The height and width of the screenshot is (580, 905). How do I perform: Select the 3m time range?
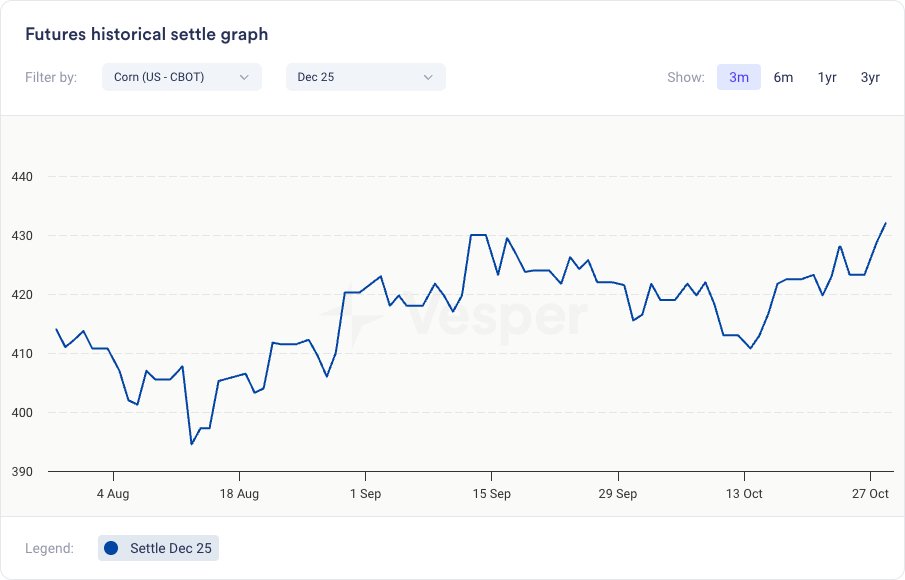pos(739,77)
